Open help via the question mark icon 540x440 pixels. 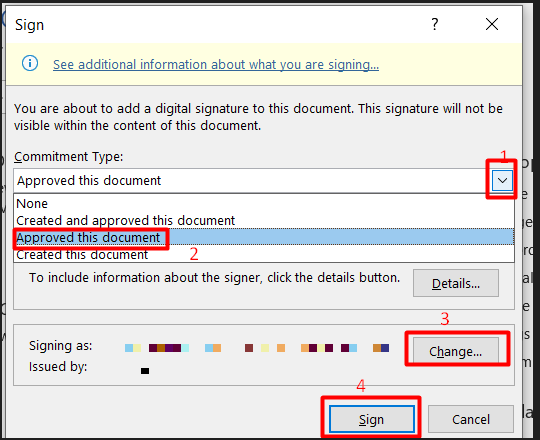pyautogui.click(x=435, y=24)
